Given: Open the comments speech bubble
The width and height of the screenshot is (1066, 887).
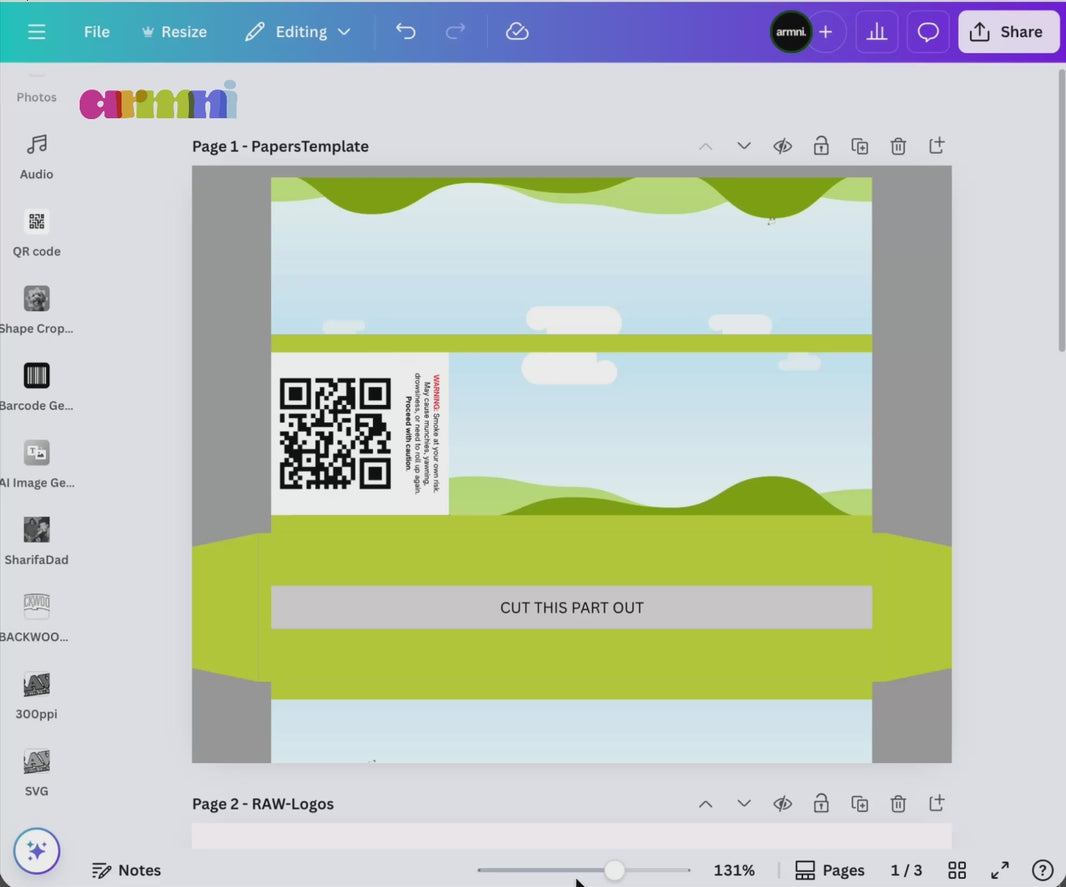Looking at the screenshot, I should pyautogui.click(x=928, y=32).
